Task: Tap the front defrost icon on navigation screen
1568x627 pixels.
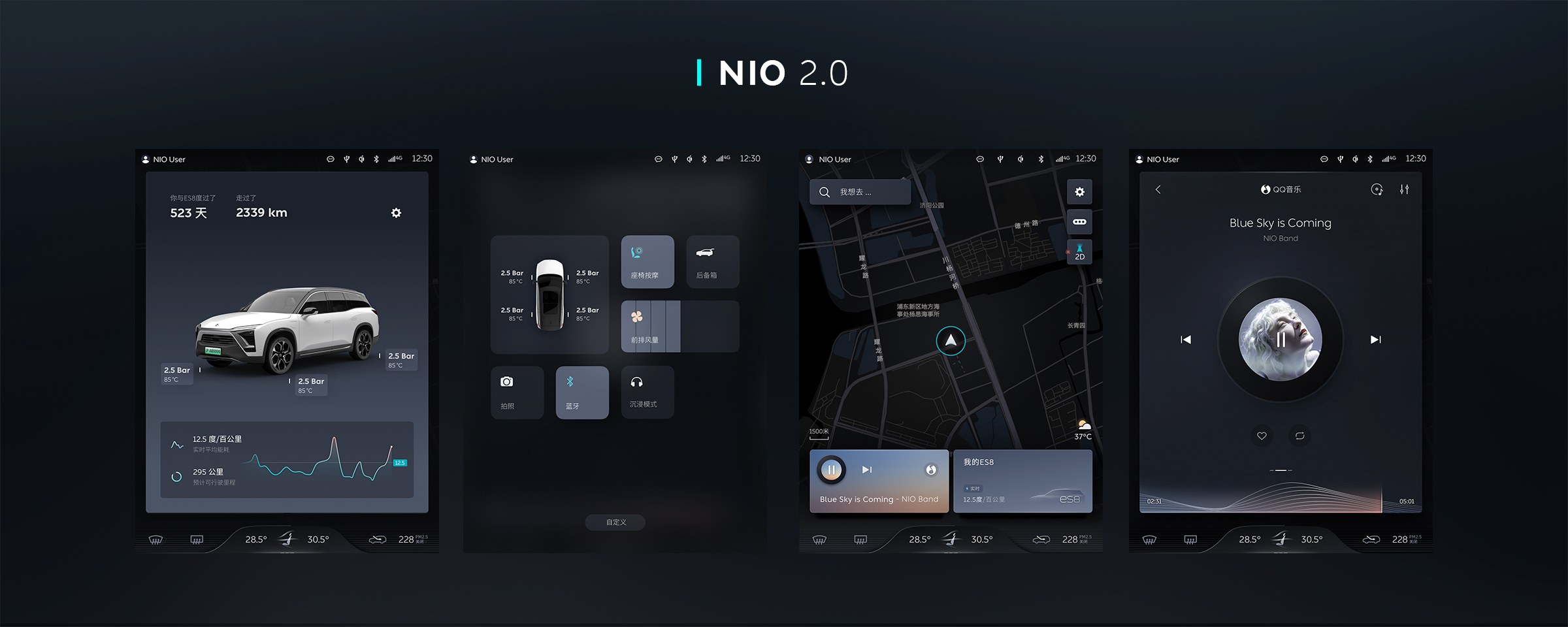Action: click(x=819, y=539)
